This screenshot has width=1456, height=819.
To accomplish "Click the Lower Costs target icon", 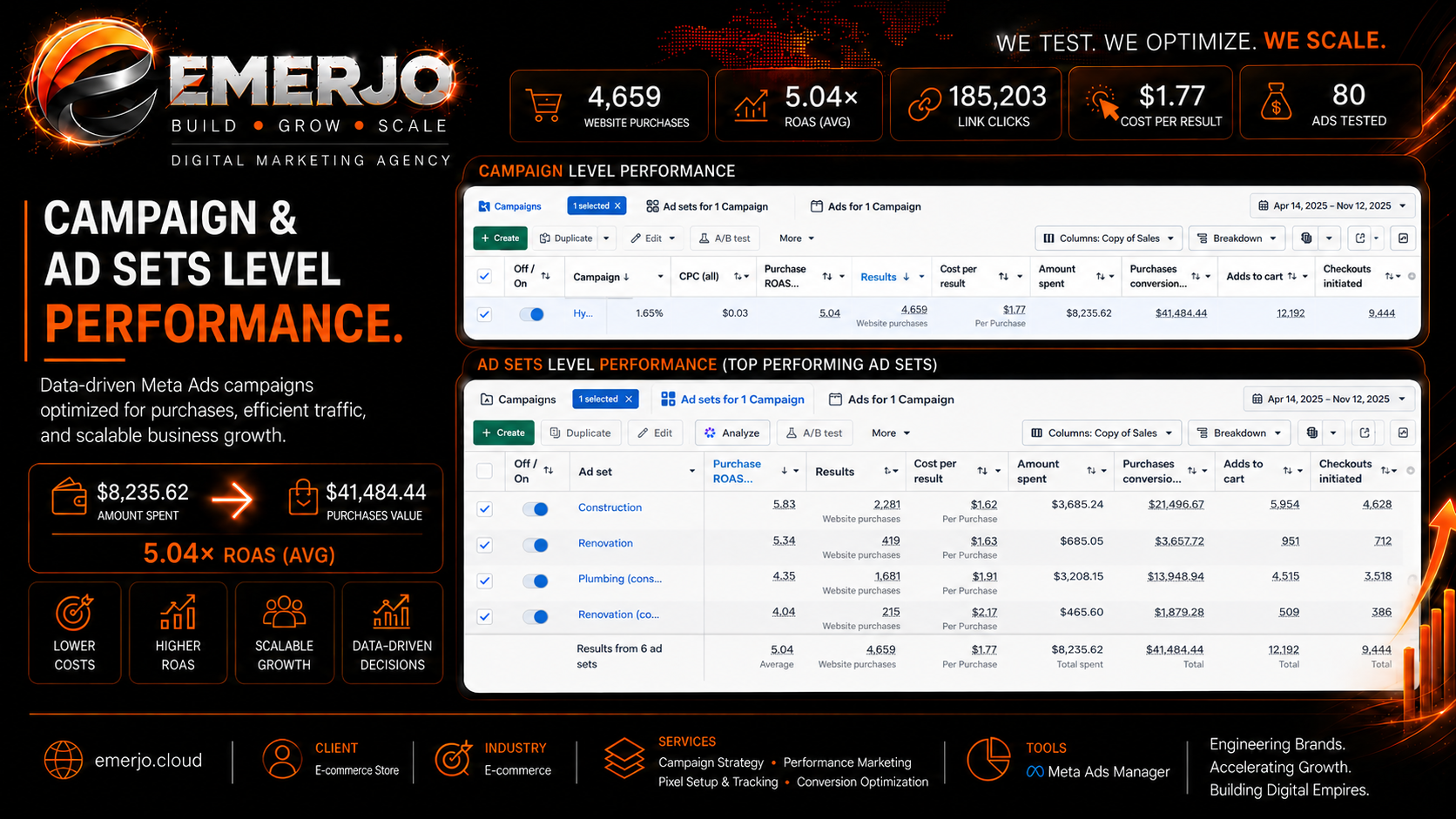I will [74, 613].
